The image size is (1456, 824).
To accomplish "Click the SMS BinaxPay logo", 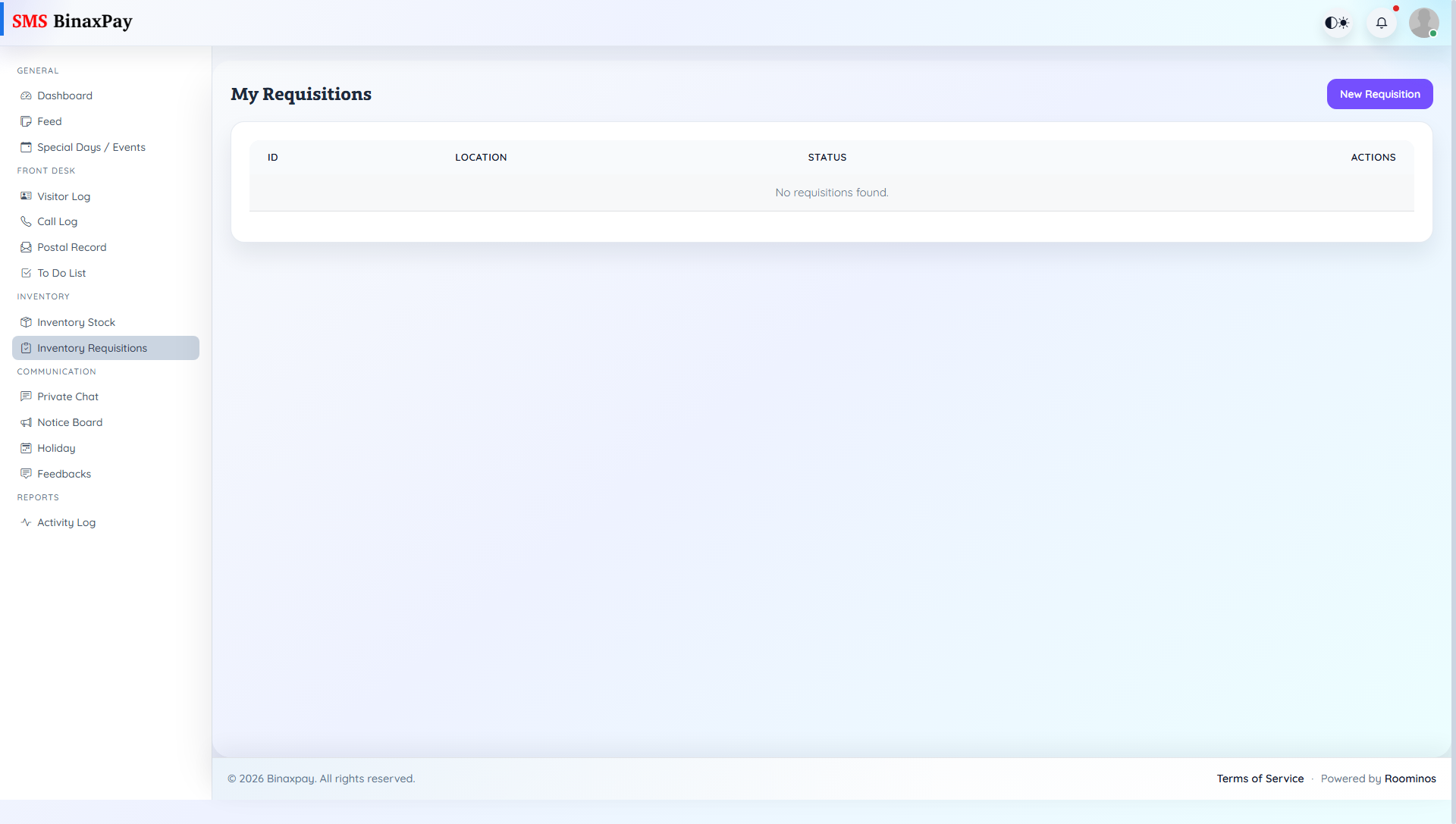I will [x=73, y=21].
